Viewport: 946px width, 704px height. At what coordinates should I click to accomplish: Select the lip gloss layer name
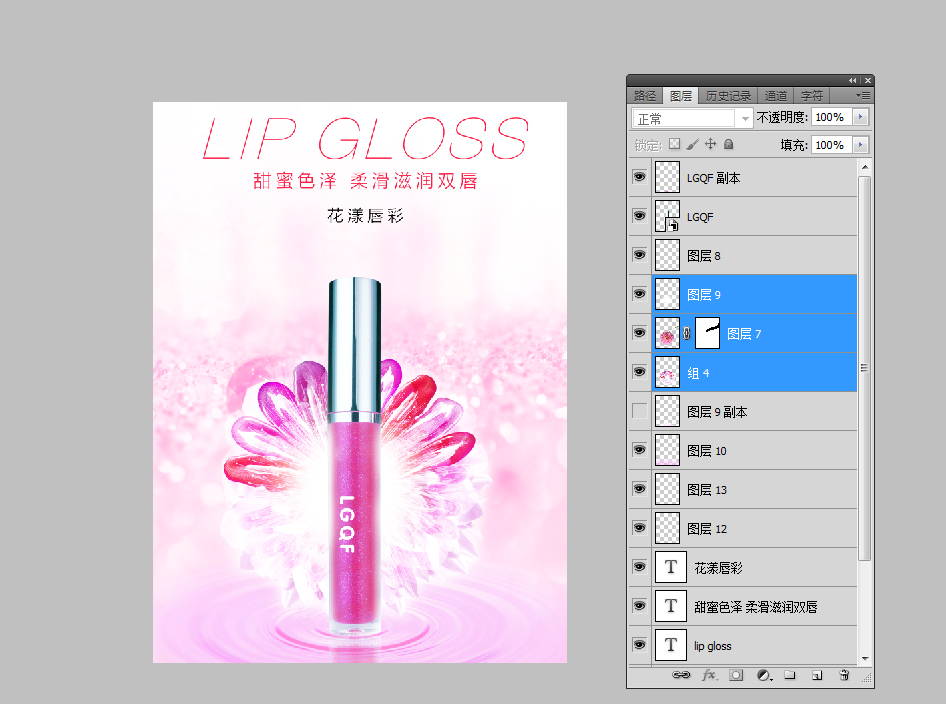pyautogui.click(x=713, y=646)
